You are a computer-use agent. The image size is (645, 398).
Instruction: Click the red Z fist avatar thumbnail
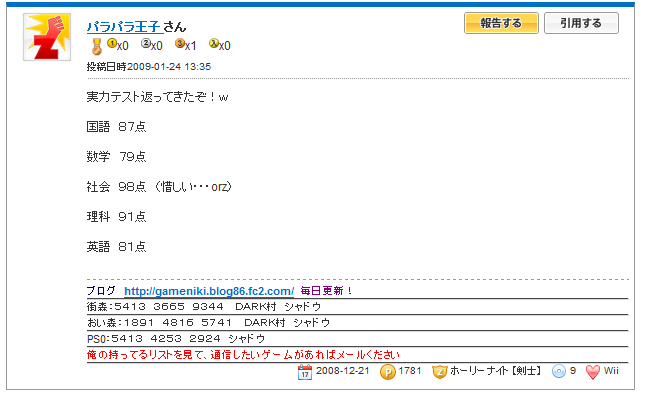[x=47, y=37]
